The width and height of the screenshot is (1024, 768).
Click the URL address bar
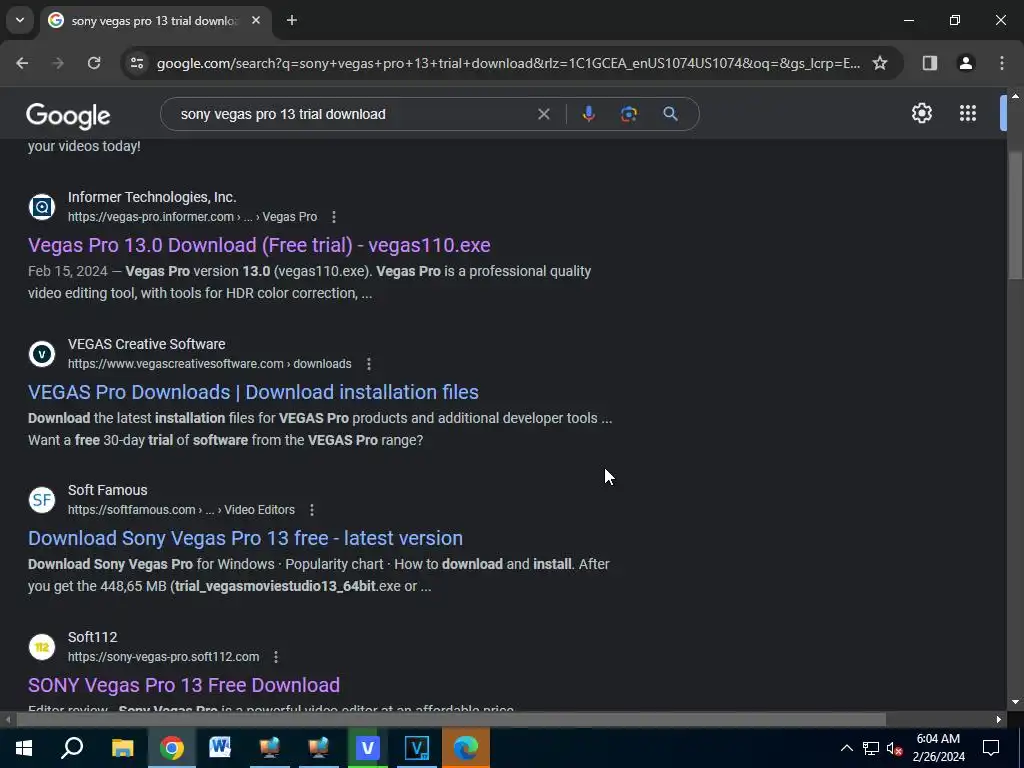pos(508,63)
